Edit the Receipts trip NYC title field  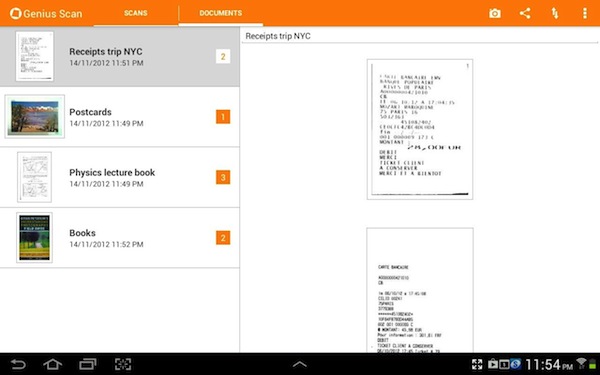coord(420,36)
